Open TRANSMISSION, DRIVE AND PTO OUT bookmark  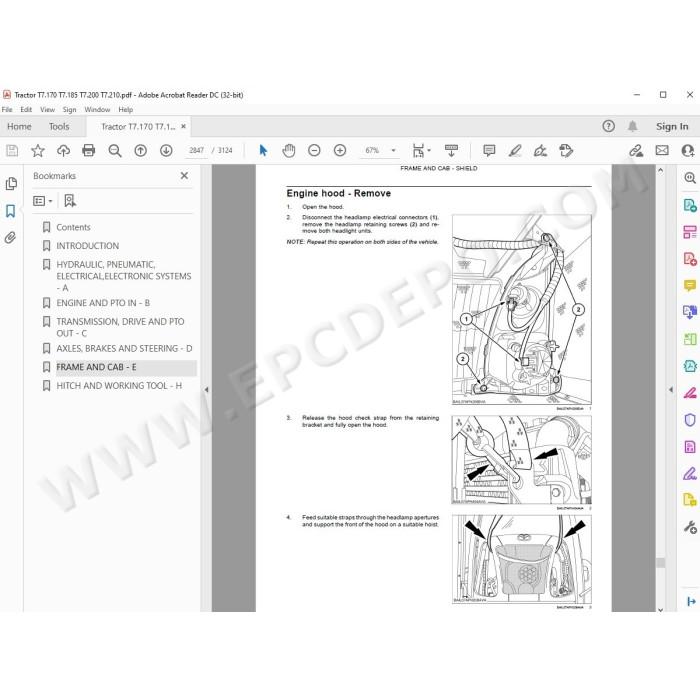pos(120,327)
